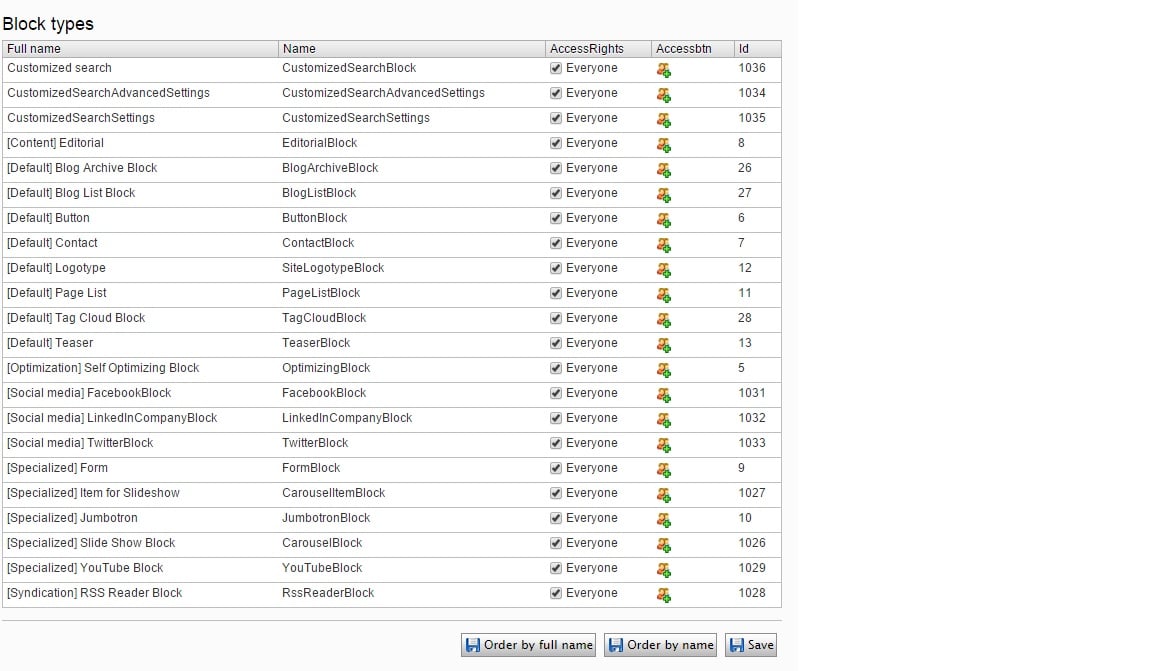
Task: Toggle Everyone checkbox for TeaserBlock
Action: coord(555,343)
